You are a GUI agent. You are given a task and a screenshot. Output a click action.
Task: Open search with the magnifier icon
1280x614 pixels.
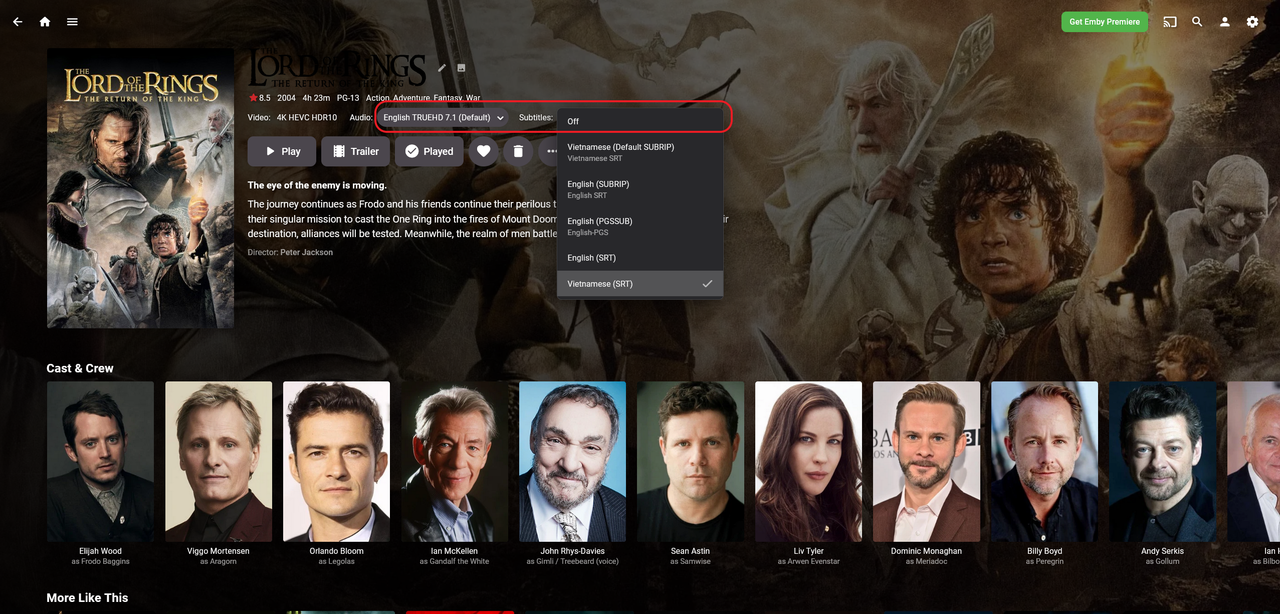tap(1197, 22)
